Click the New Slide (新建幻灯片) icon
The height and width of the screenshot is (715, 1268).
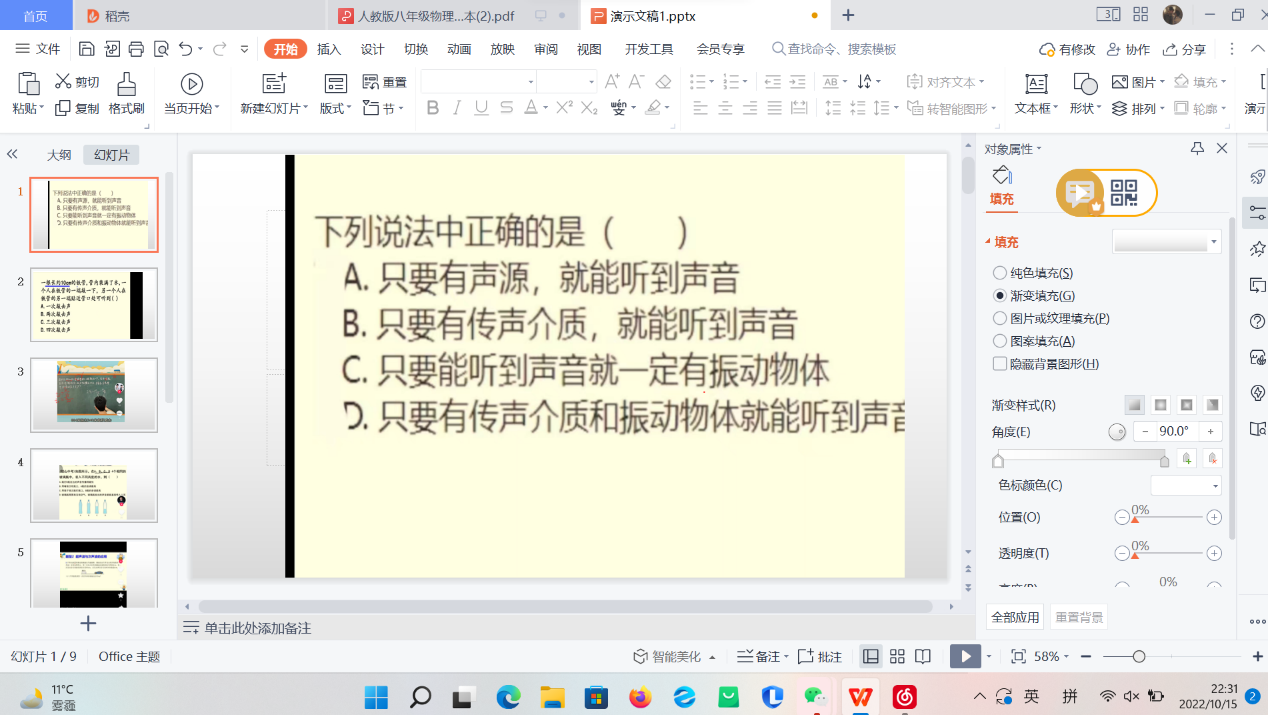tap(274, 84)
